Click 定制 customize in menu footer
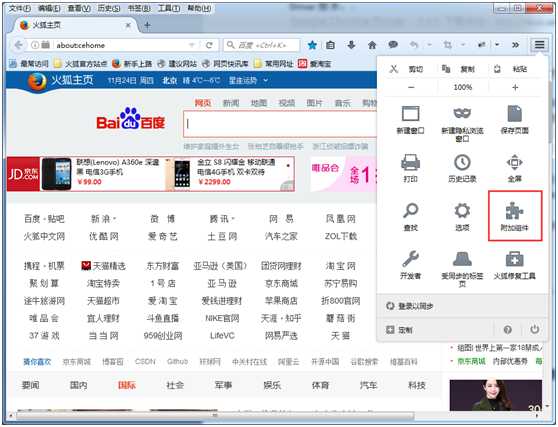 [x=400, y=330]
